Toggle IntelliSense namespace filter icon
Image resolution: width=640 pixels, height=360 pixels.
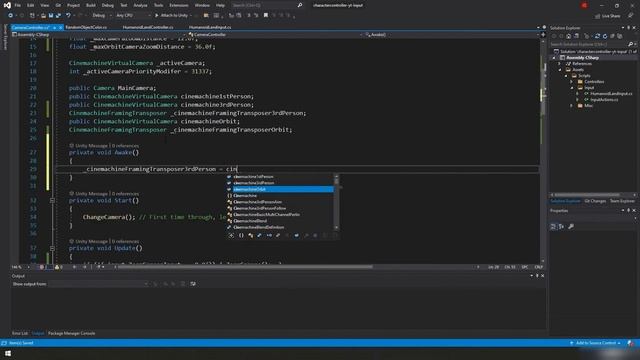(241, 236)
